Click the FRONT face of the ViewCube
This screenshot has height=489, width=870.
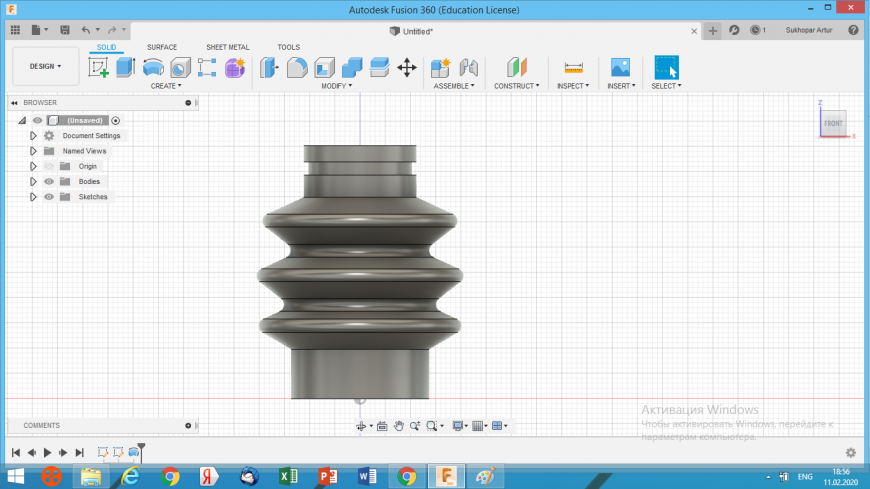tap(833, 123)
